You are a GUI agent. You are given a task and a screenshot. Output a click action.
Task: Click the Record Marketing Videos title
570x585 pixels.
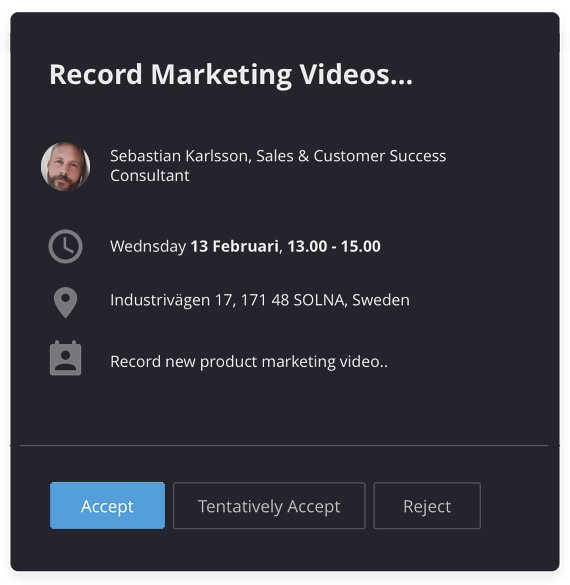[x=231, y=75]
